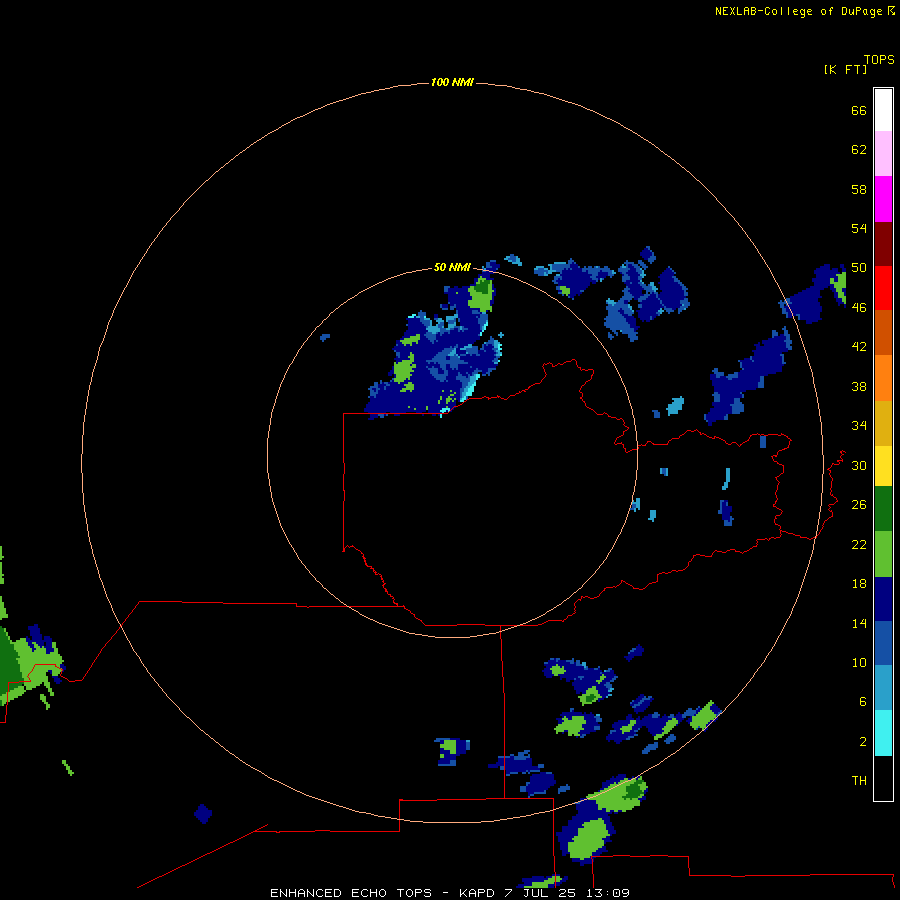
Task: Click the mustard gold legend swatch
Action: coord(883,422)
